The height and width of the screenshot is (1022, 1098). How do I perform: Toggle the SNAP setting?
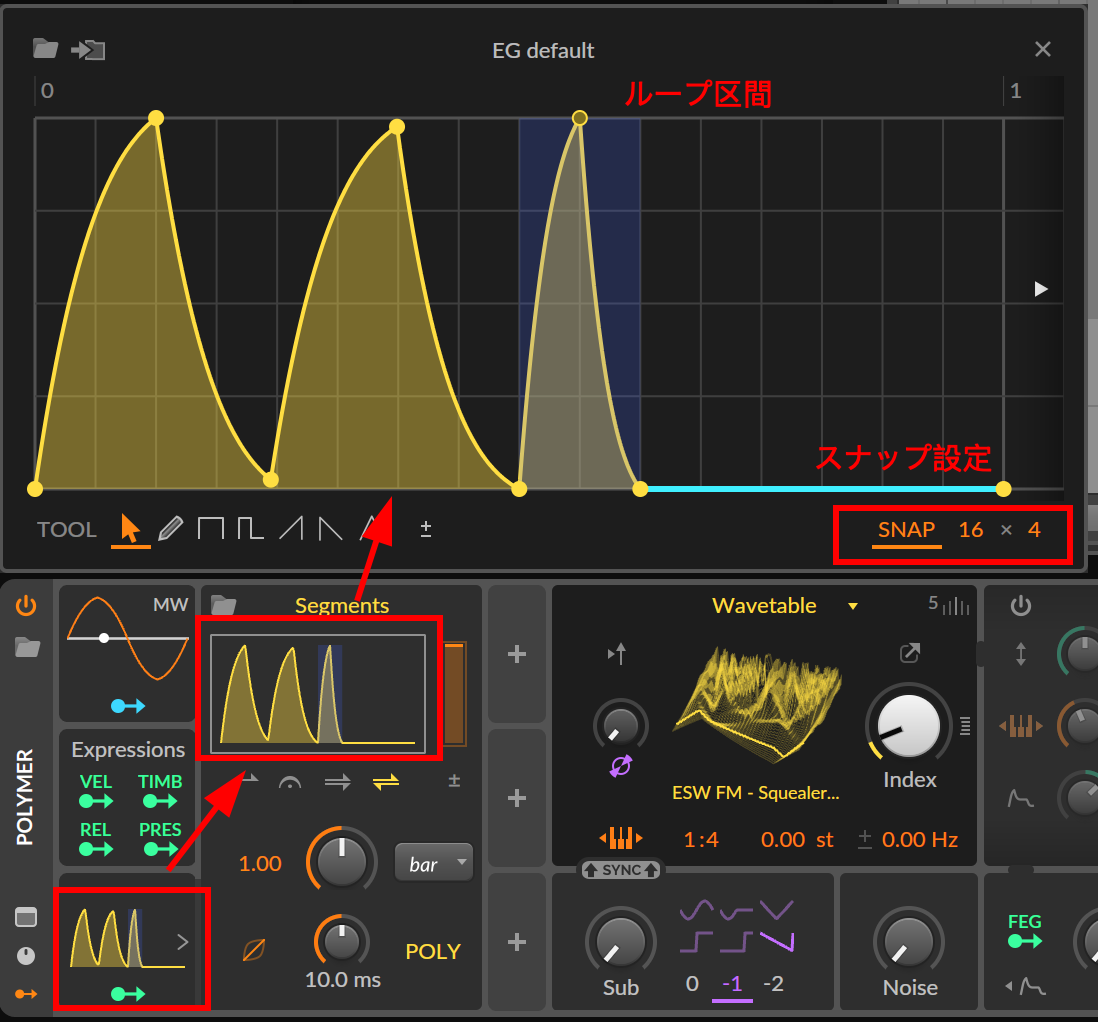point(906,530)
